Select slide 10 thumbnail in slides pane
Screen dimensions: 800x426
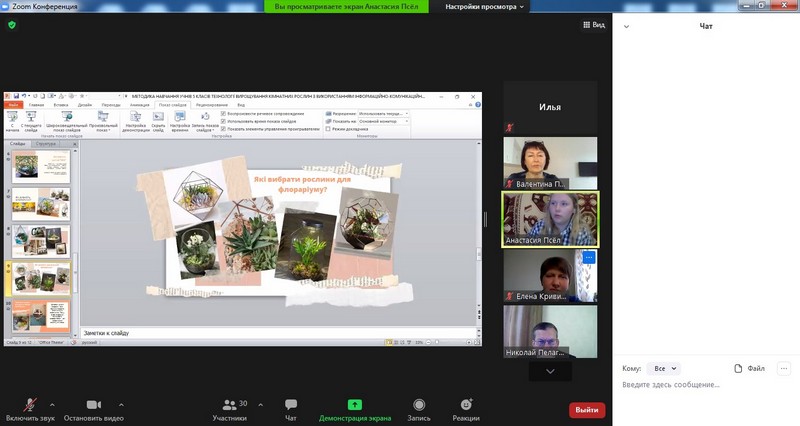[x=41, y=315]
